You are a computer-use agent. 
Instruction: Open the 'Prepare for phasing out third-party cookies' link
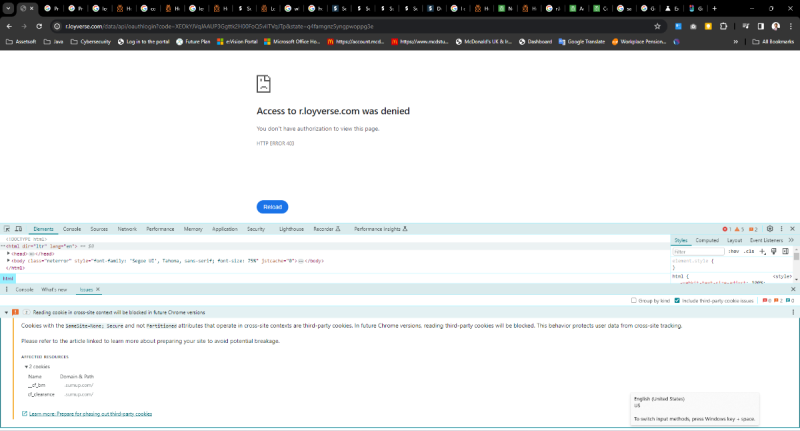90,413
